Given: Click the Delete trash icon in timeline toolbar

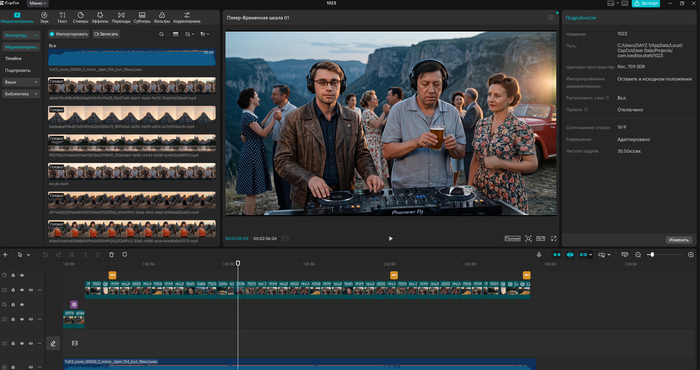Looking at the screenshot, I should coord(111,254).
